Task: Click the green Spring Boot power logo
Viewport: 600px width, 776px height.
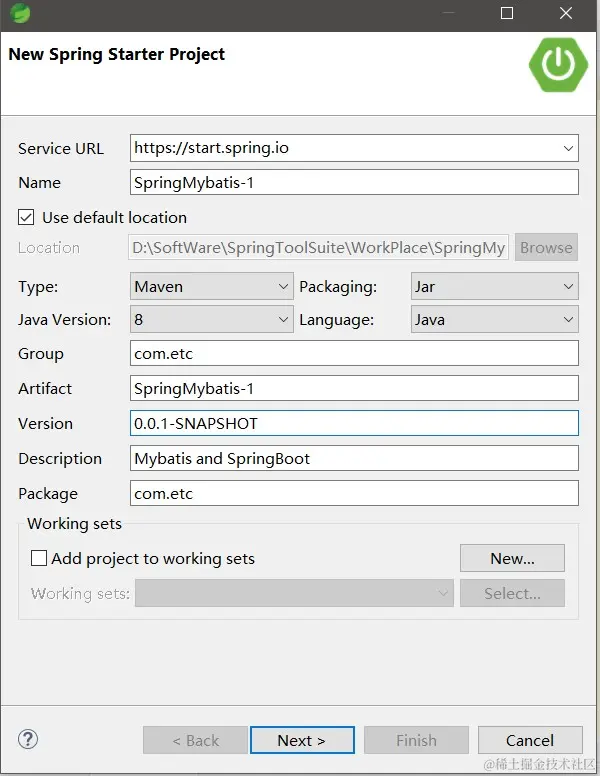Action: tap(558, 65)
